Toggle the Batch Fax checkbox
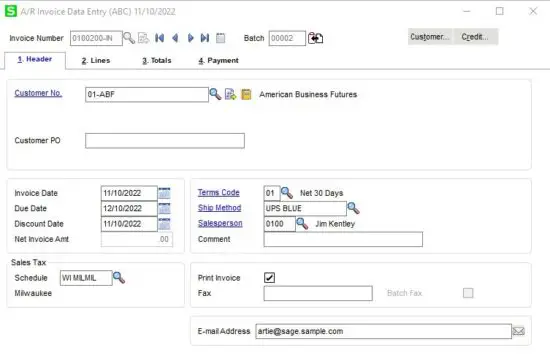 coord(468,293)
